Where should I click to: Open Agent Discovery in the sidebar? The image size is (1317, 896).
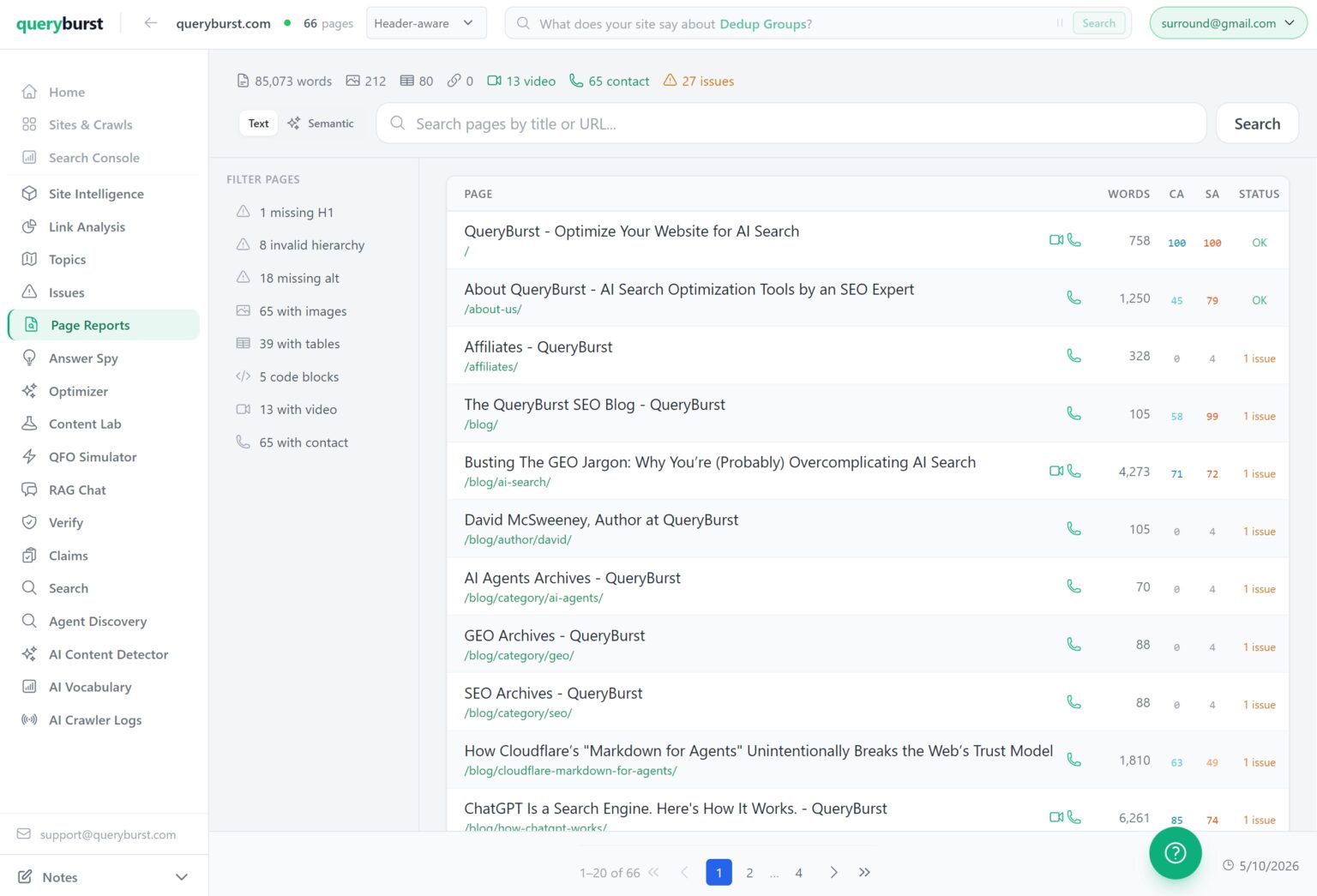point(98,621)
